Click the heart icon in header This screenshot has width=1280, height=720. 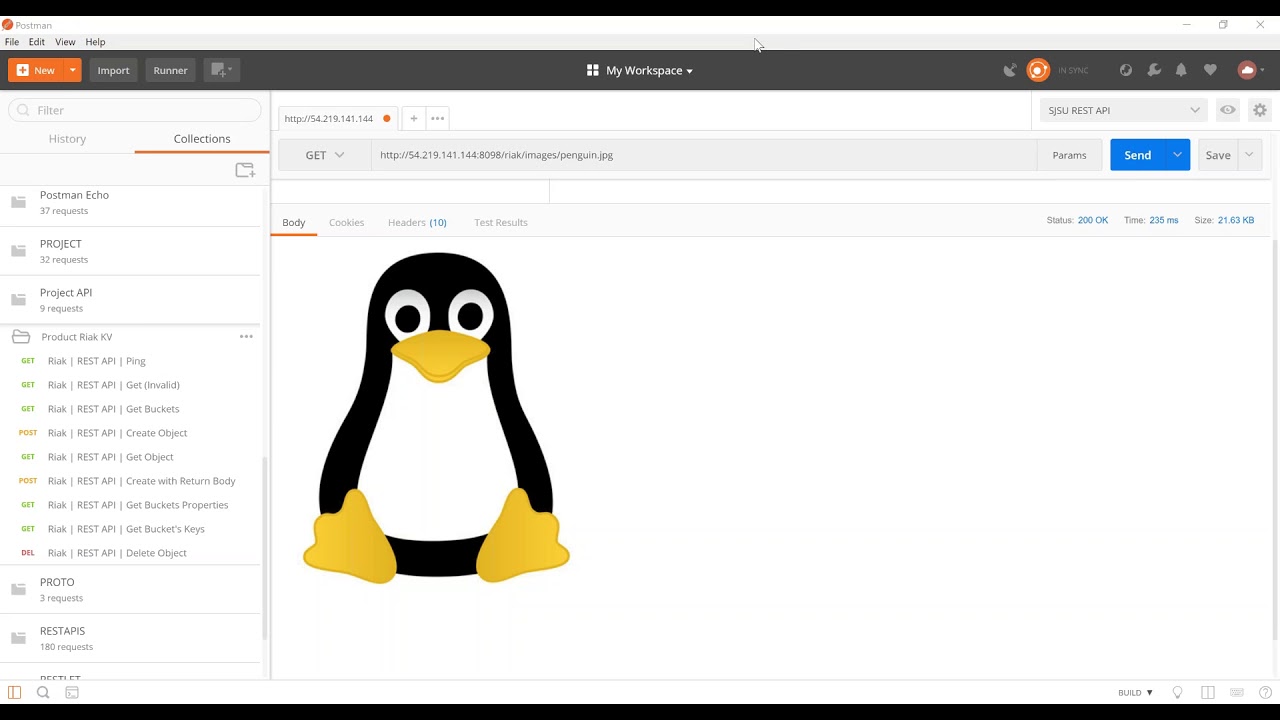[1210, 70]
